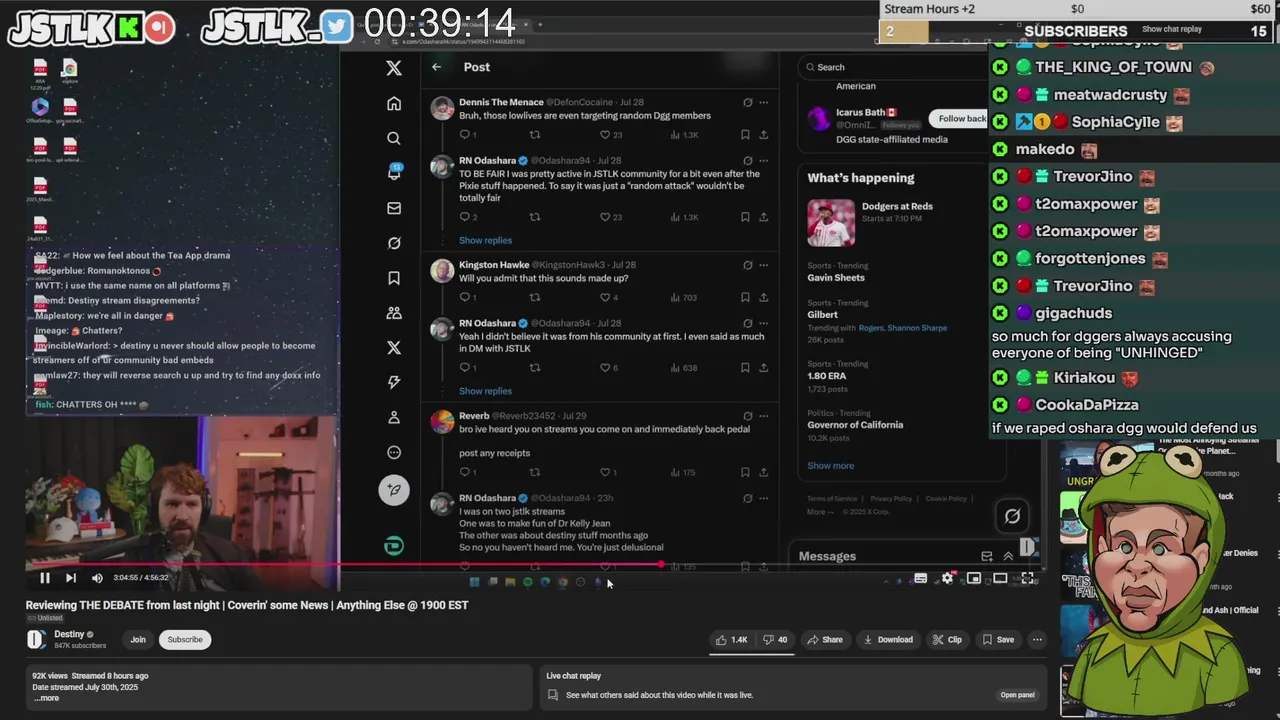Click the Clip button

(947, 640)
